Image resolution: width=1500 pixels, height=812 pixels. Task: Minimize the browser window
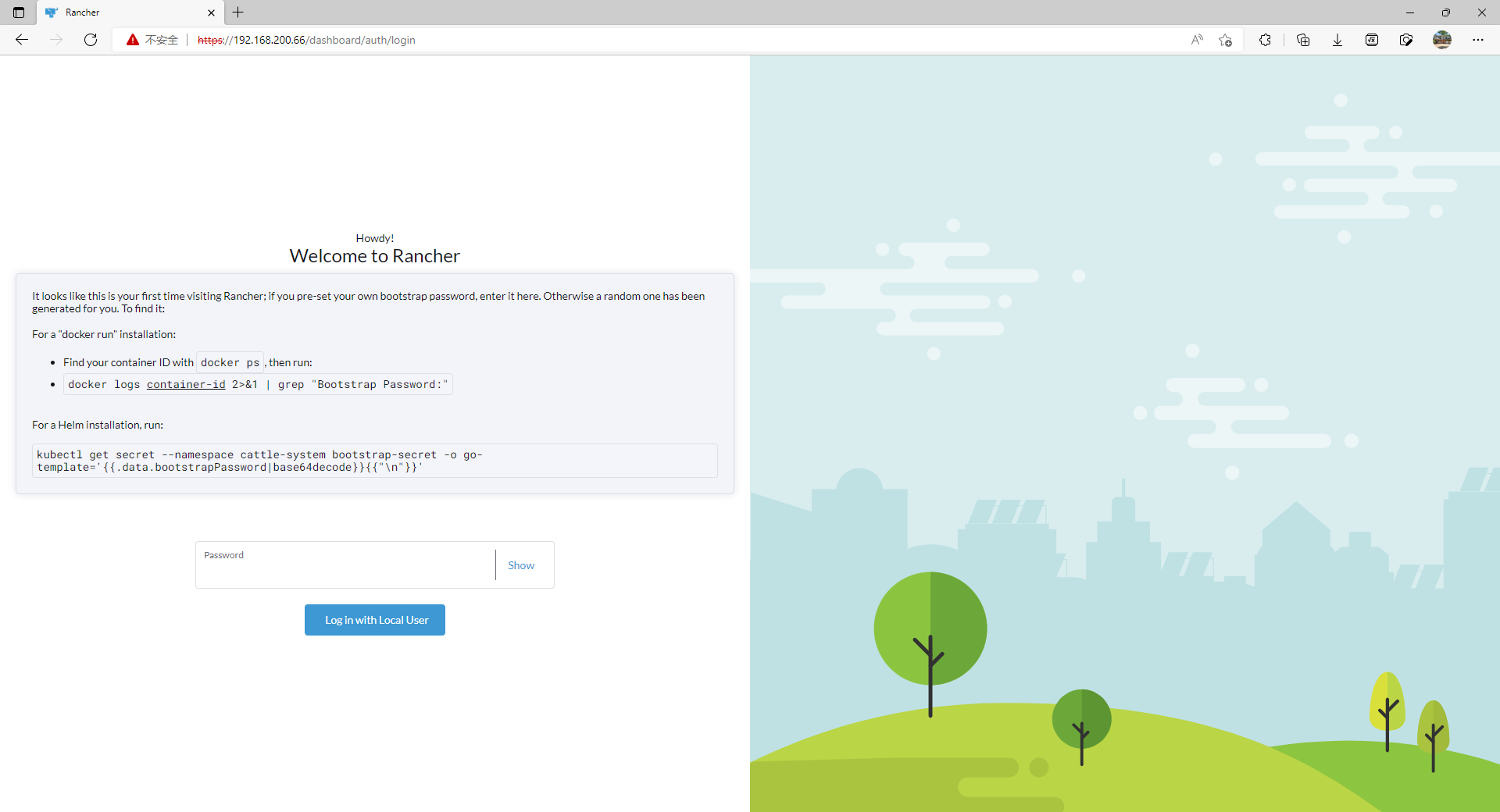tap(1410, 12)
